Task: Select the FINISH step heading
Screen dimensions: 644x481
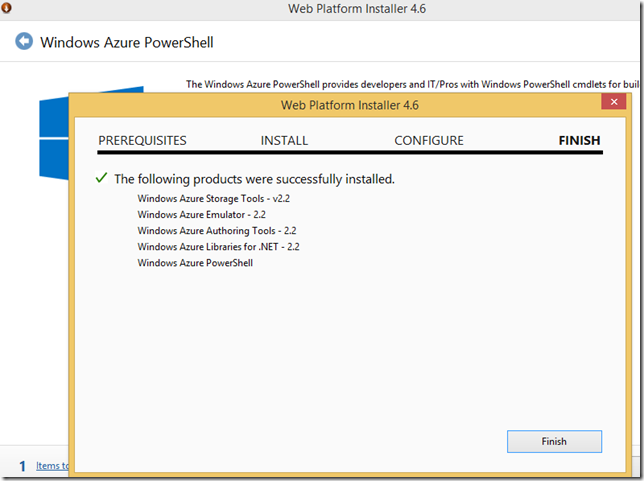Action: click(579, 141)
